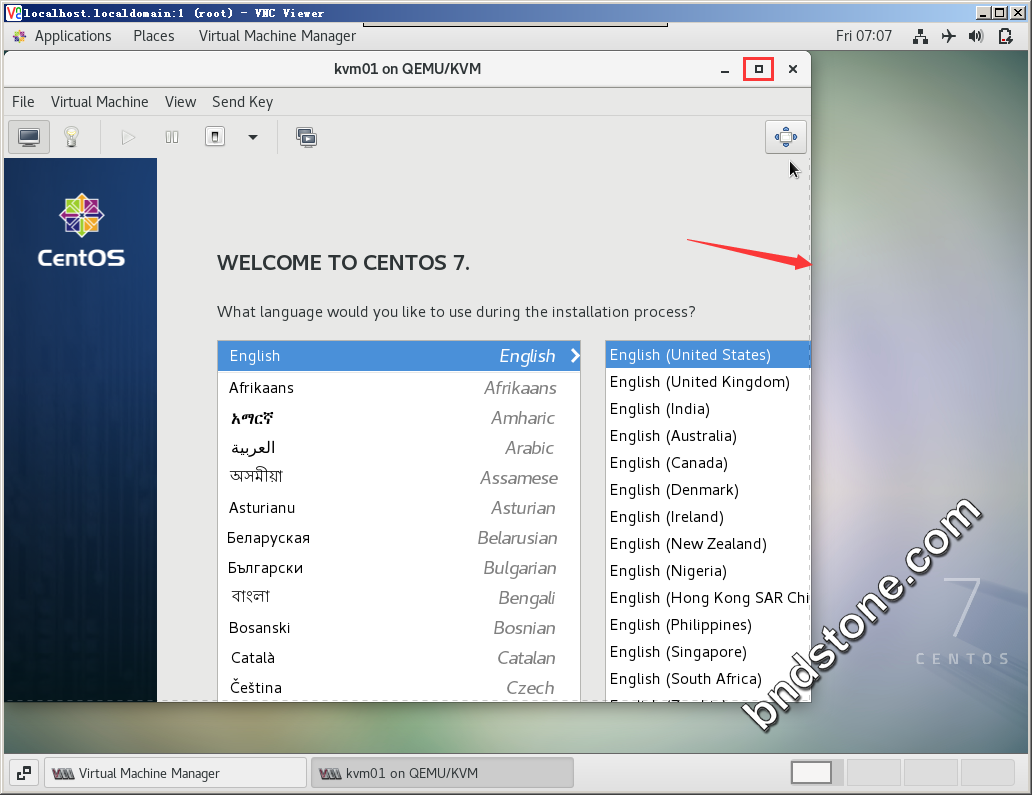Click the power/battery tray icon
This screenshot has width=1032, height=795.
point(1005,36)
